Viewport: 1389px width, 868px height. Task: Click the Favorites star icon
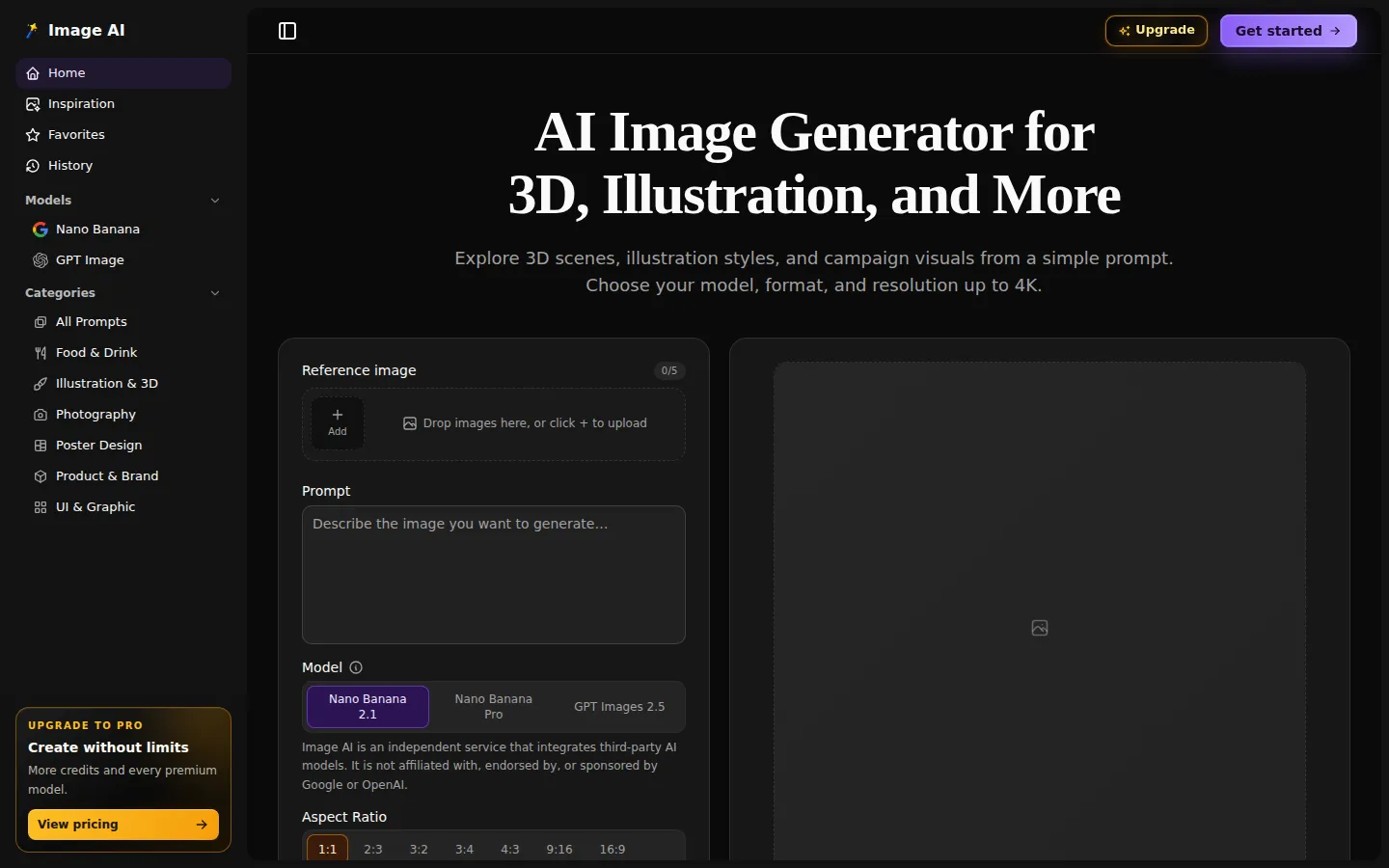click(x=33, y=135)
